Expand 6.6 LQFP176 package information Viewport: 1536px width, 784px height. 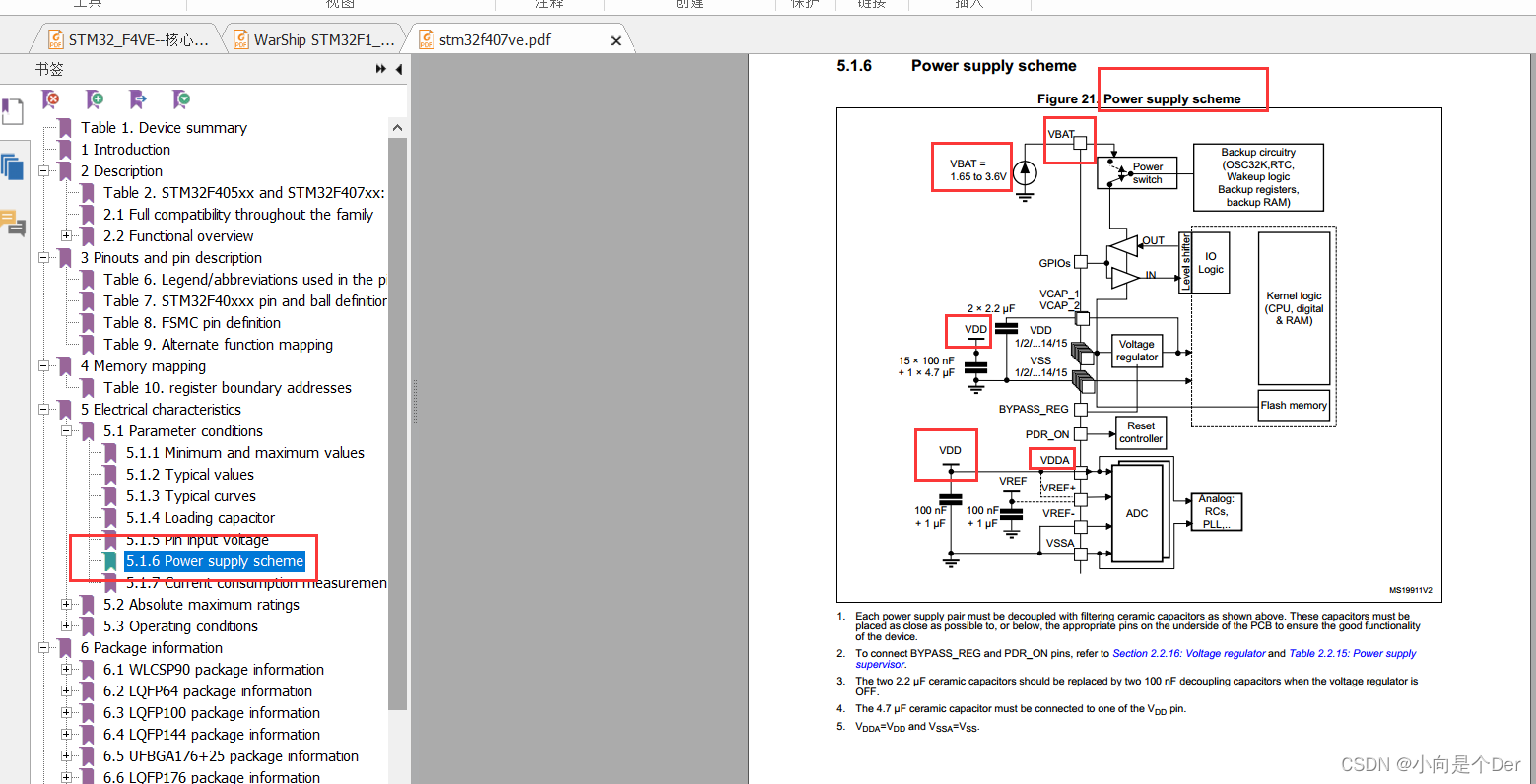point(66,777)
